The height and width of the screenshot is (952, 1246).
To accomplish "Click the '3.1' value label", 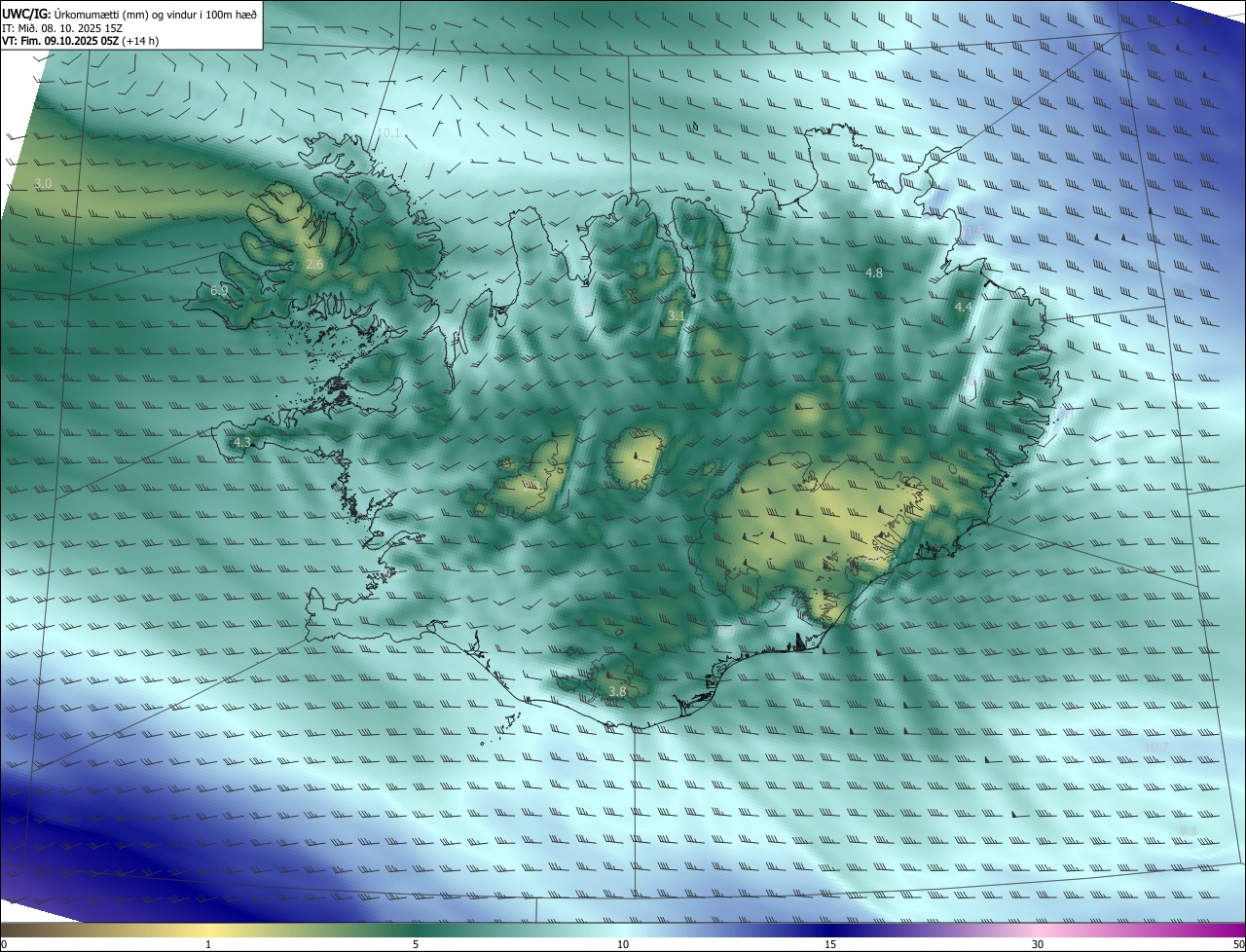I will 676,315.
